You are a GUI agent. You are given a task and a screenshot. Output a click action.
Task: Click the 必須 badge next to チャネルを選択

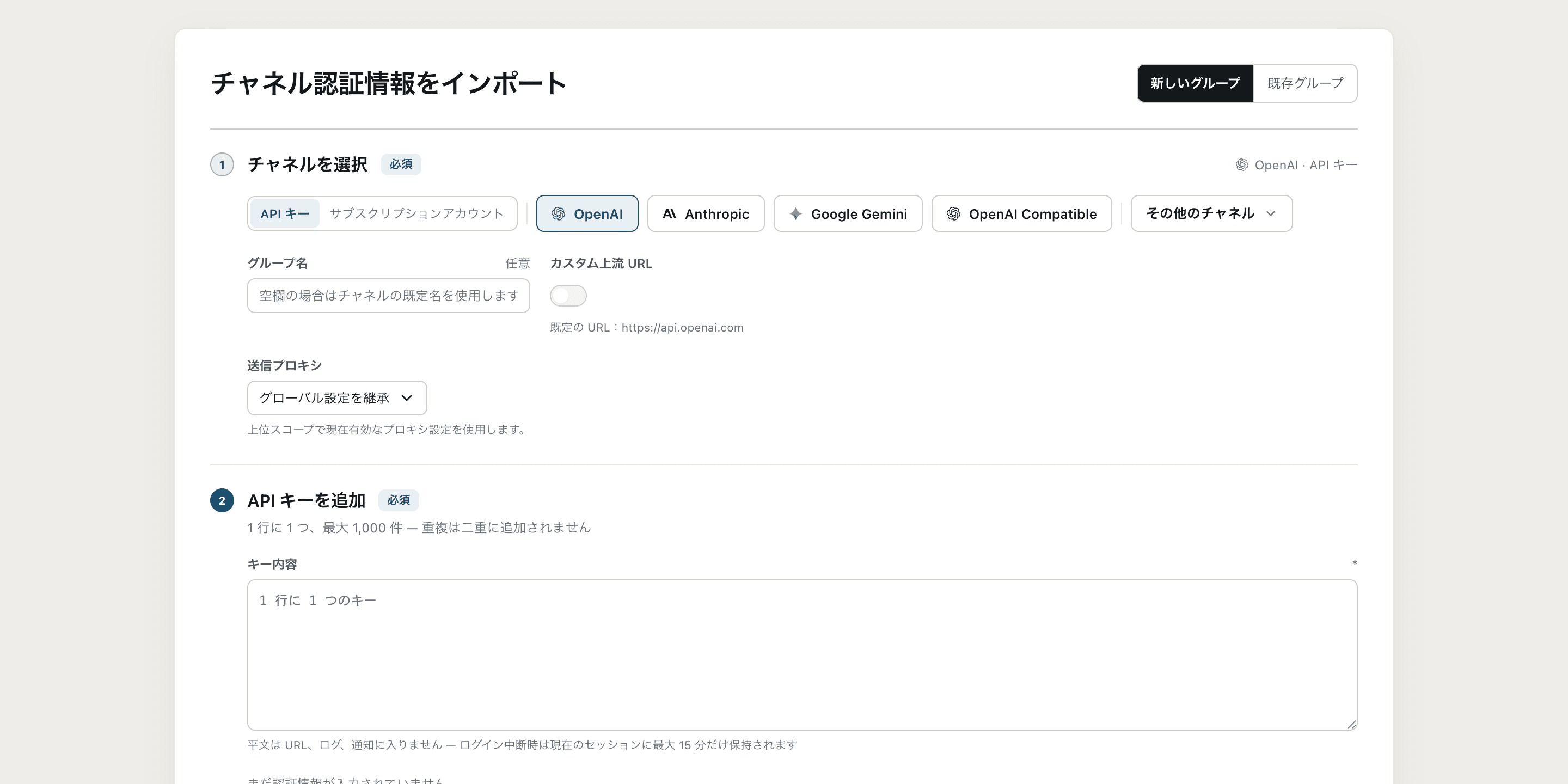coord(401,164)
